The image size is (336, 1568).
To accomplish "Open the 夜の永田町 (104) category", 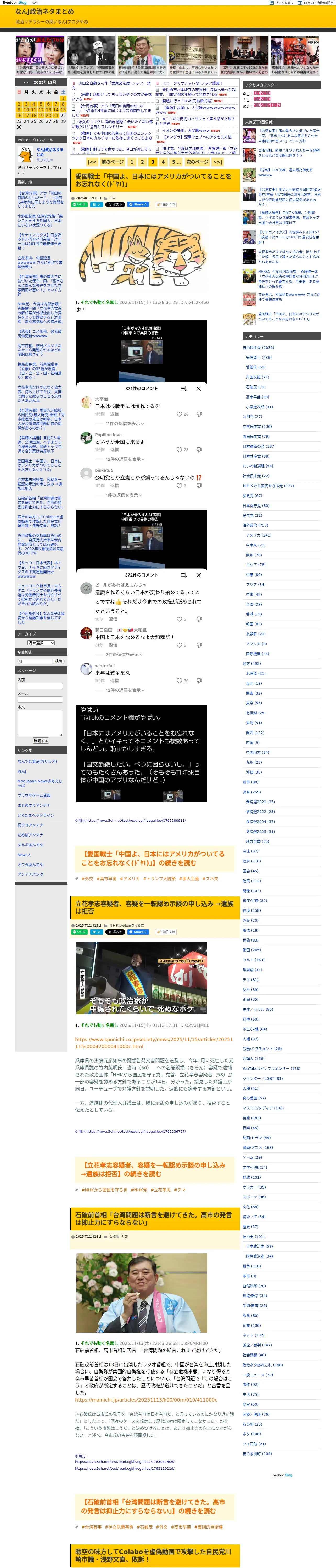I will point(257,1454).
